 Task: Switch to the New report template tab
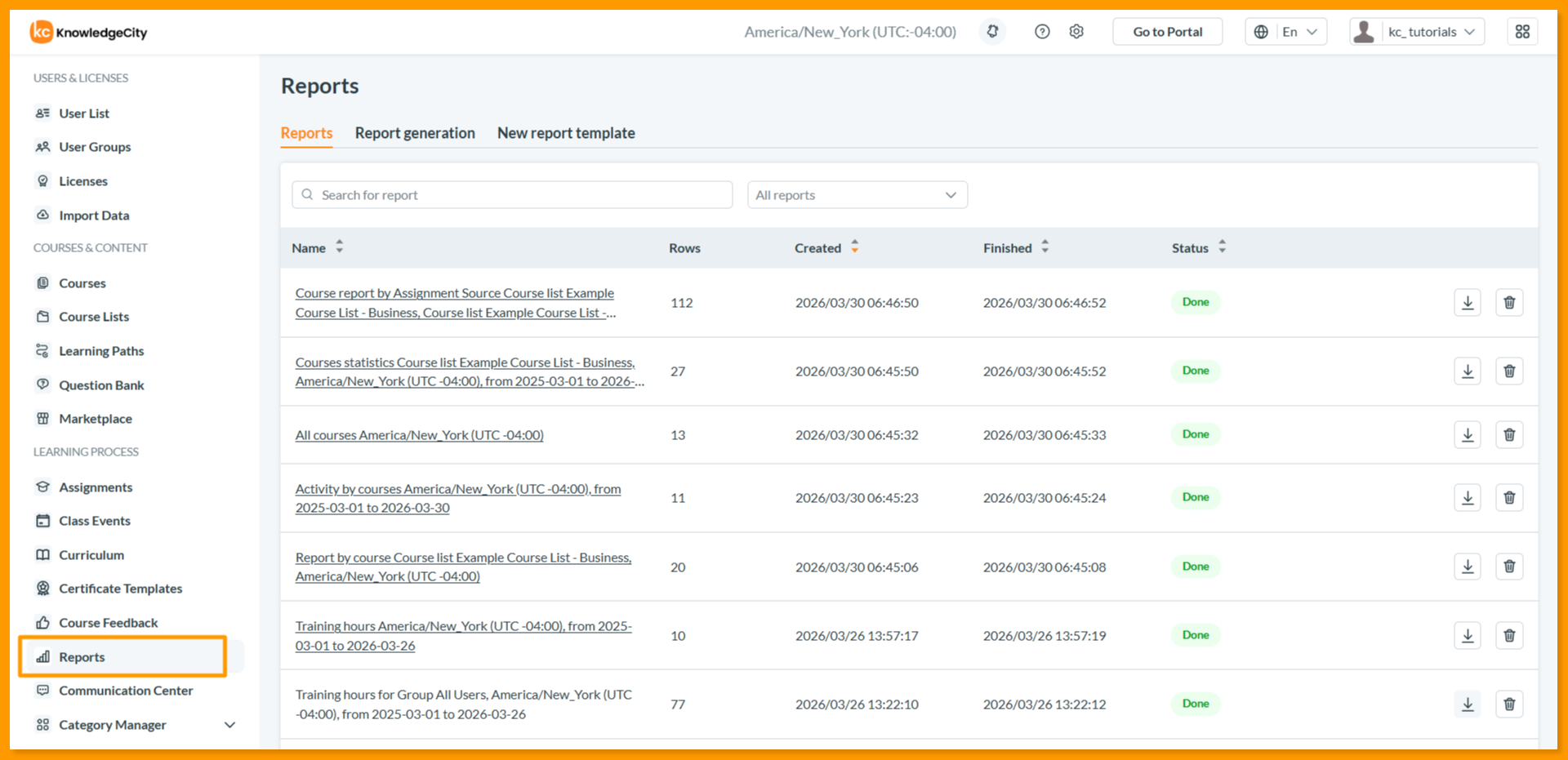tap(566, 133)
